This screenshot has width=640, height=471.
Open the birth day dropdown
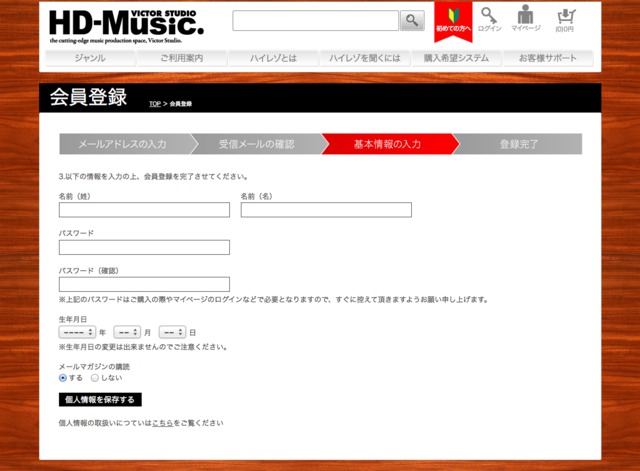(x=172, y=332)
